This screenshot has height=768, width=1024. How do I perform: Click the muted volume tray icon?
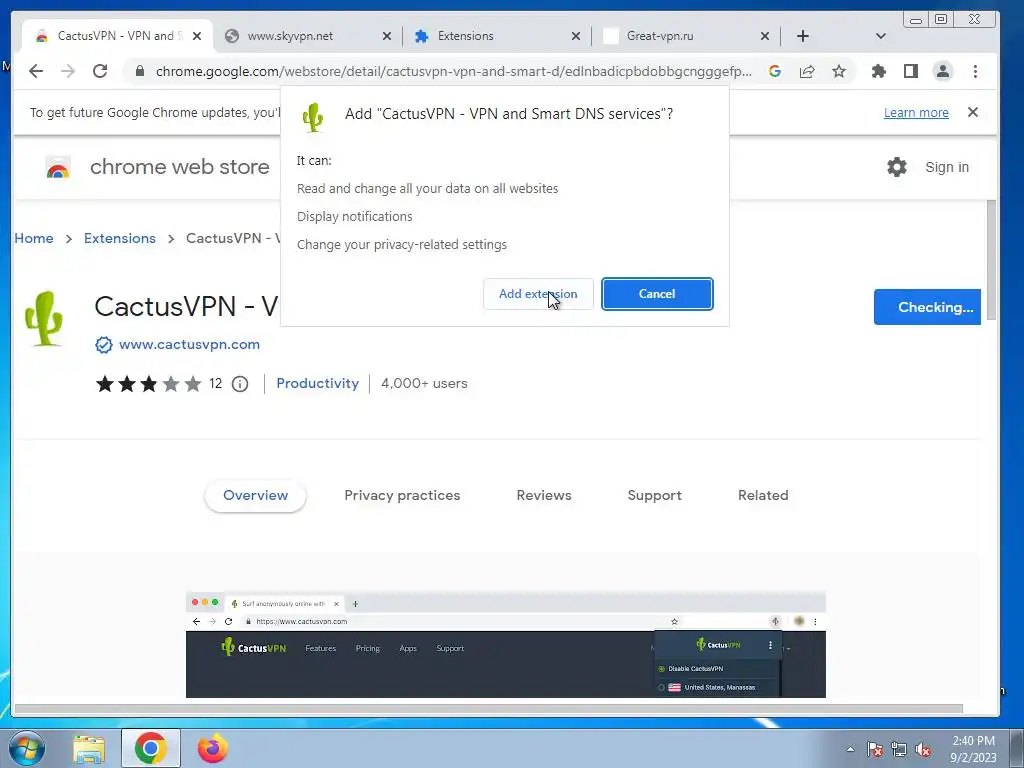(x=923, y=749)
